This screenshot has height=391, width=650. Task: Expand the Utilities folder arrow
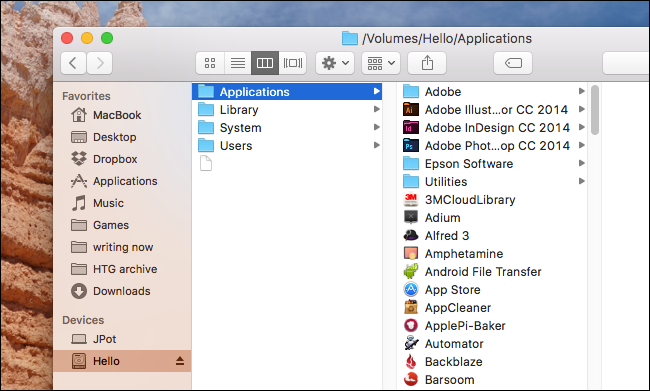coord(582,181)
